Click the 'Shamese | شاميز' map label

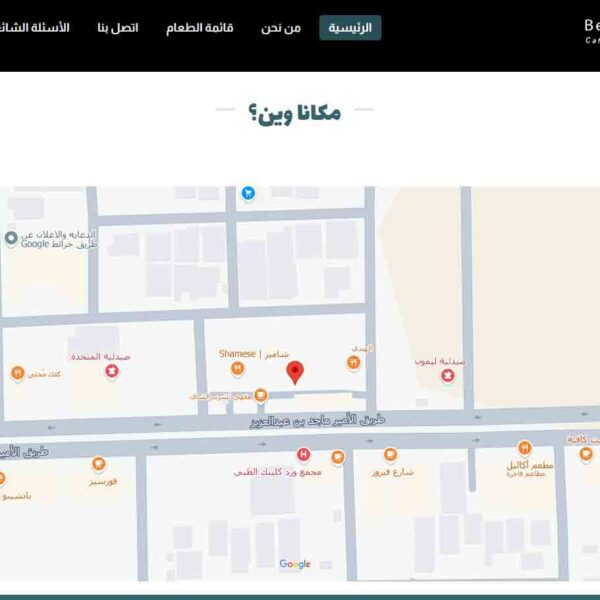coord(254,354)
